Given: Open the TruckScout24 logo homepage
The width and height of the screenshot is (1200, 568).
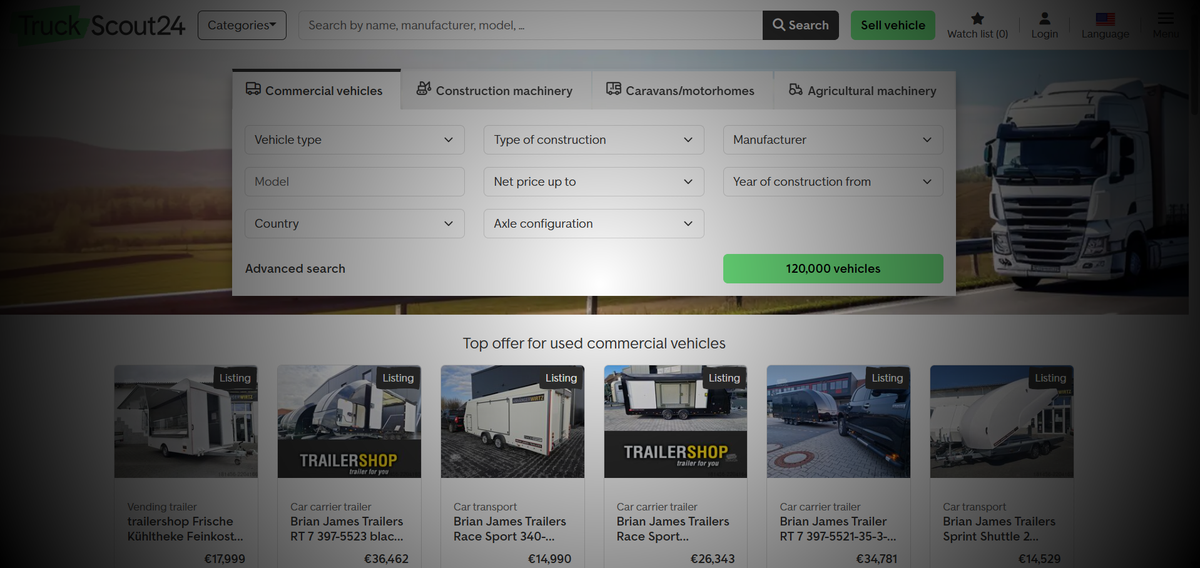Looking at the screenshot, I should (101, 25).
